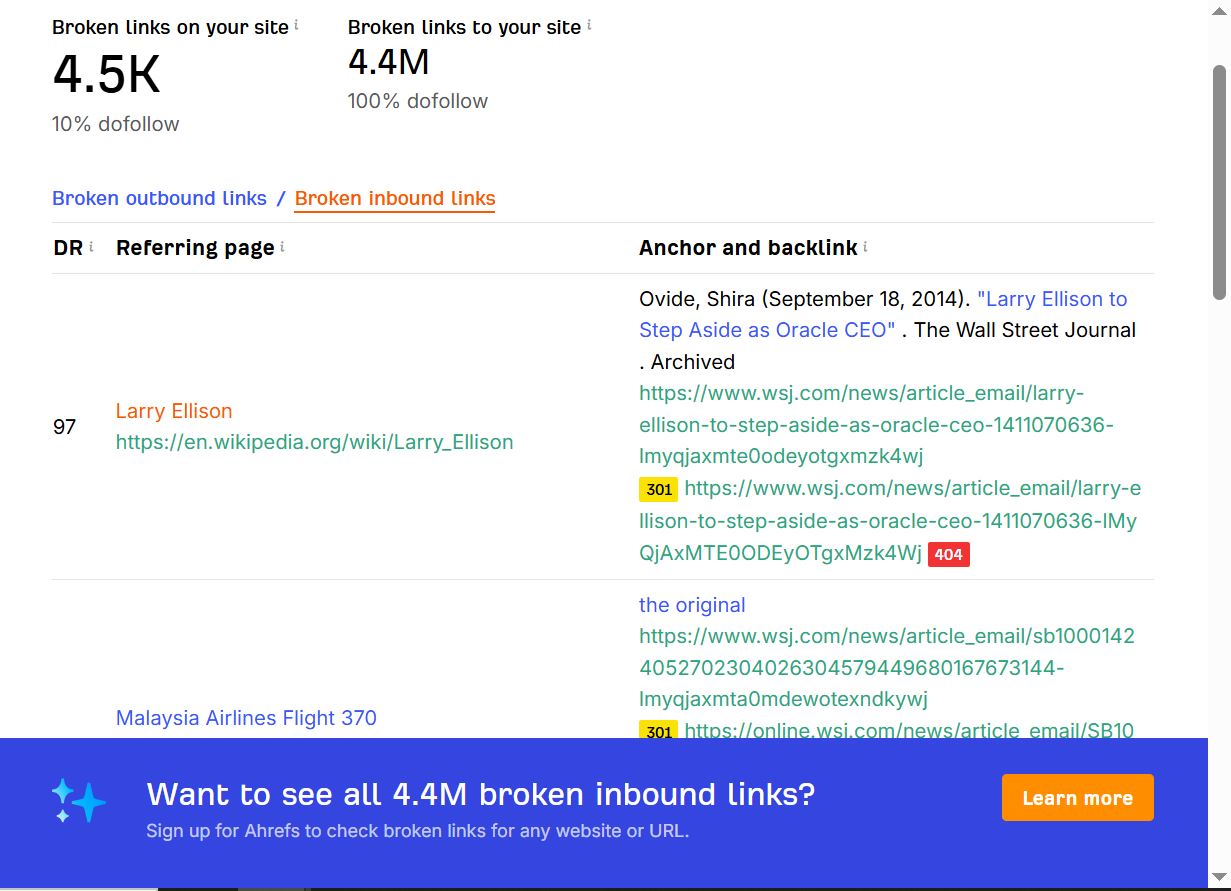Open the online.wsj.com redirected URL
The image size is (1231, 891).
tap(909, 730)
